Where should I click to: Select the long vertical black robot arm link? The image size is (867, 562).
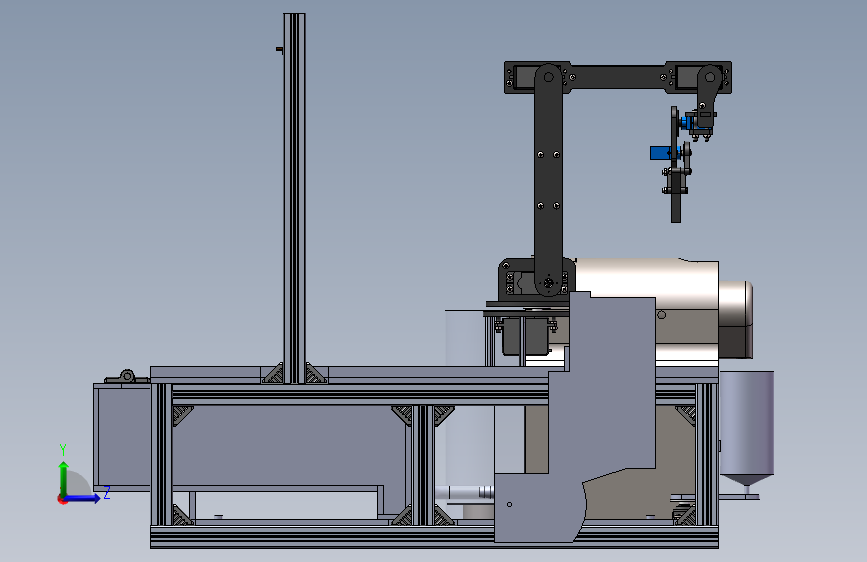(x=548, y=180)
